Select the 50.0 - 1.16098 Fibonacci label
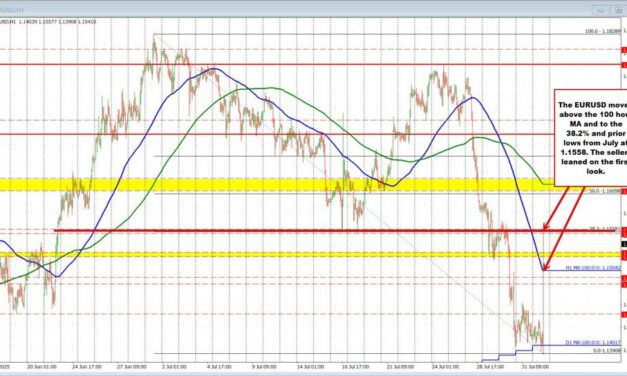This screenshot has width=627, height=376. (x=605, y=191)
